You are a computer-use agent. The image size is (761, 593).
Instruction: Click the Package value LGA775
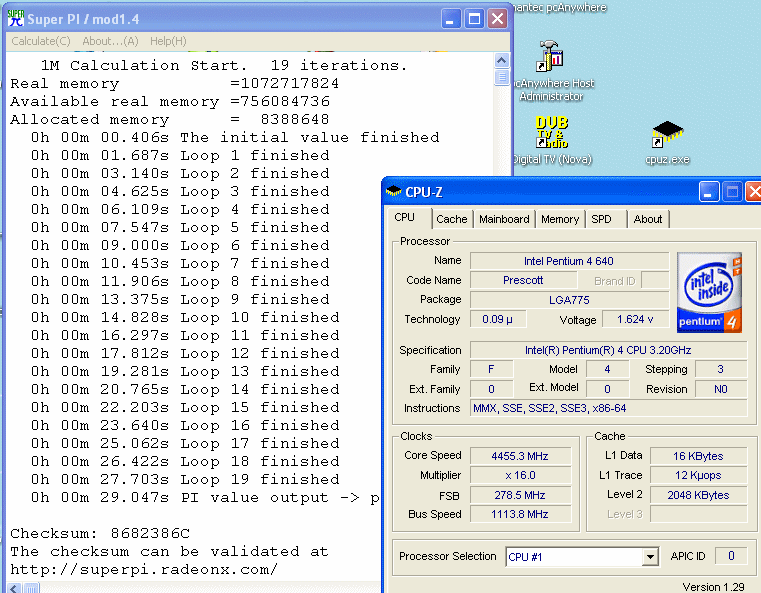[569, 300]
